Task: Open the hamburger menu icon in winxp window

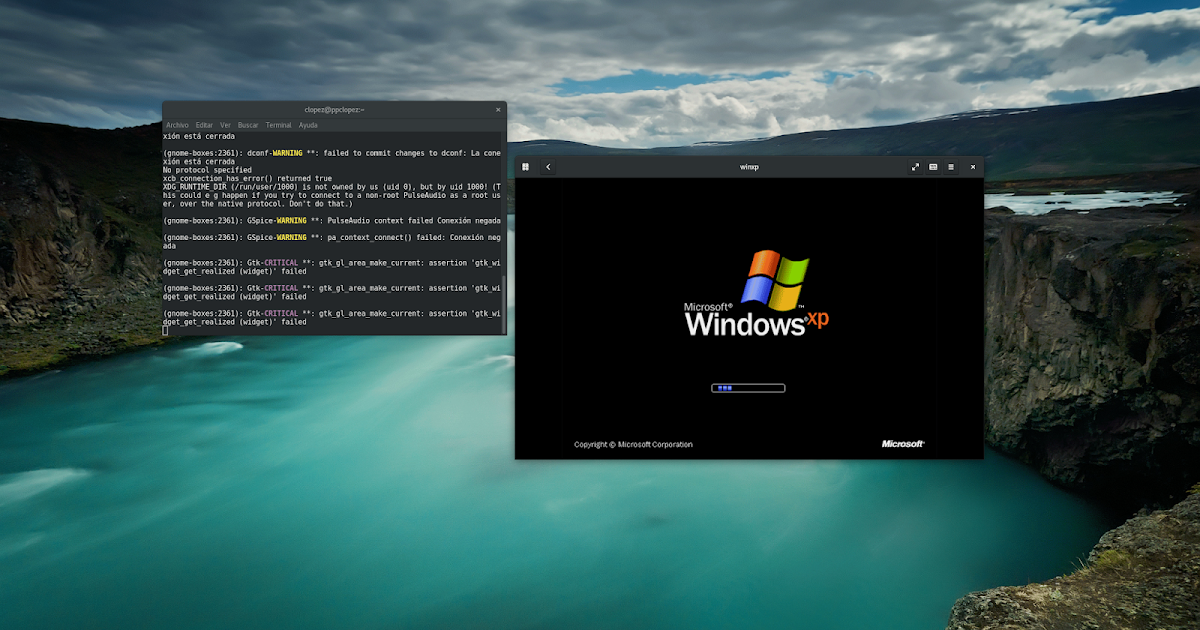Action: (951, 167)
